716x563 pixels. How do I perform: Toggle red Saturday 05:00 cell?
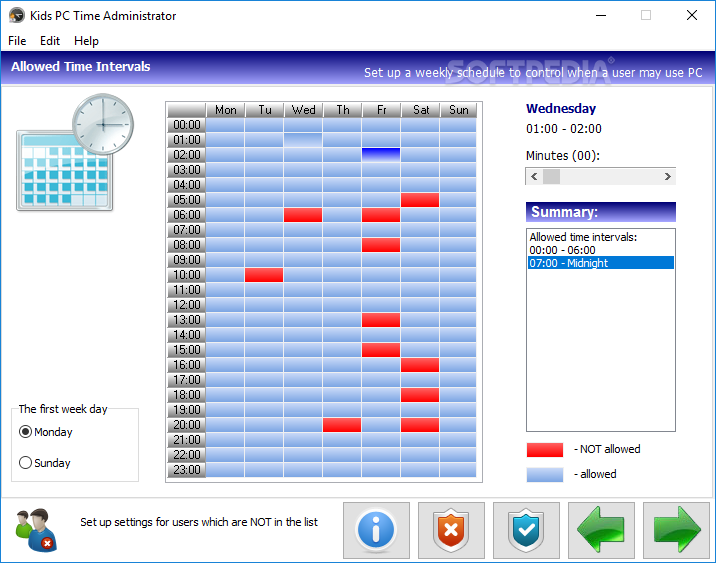point(420,200)
